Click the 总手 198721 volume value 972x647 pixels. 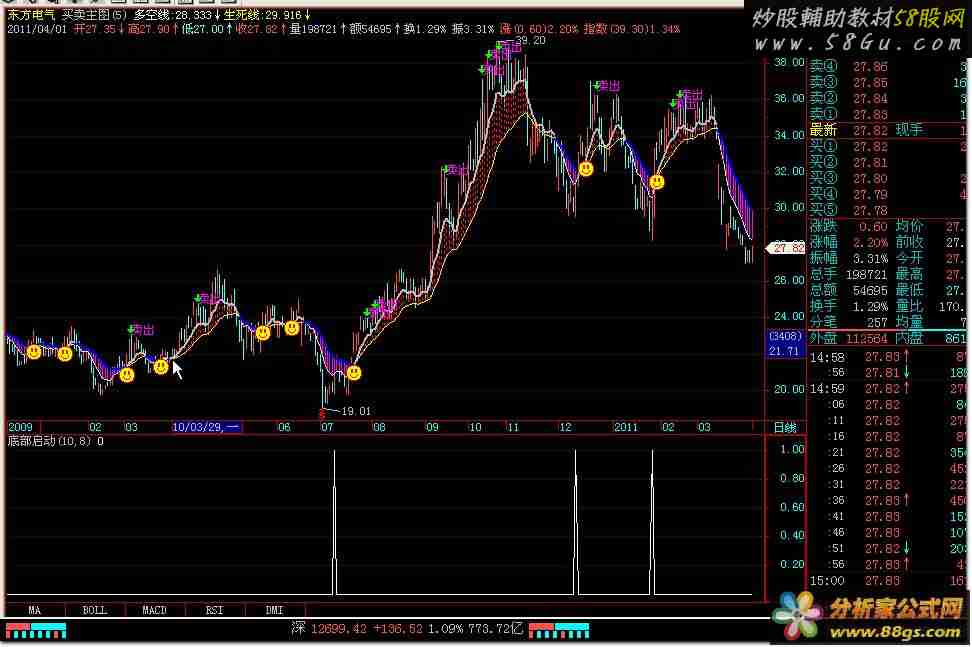[867, 275]
